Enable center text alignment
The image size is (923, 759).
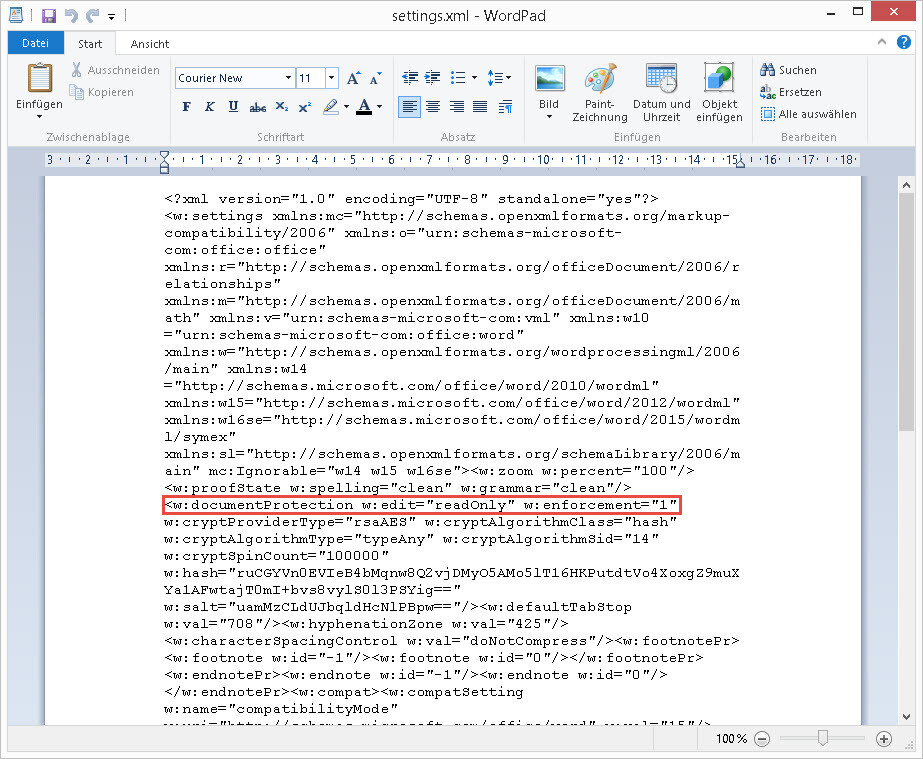(433, 107)
